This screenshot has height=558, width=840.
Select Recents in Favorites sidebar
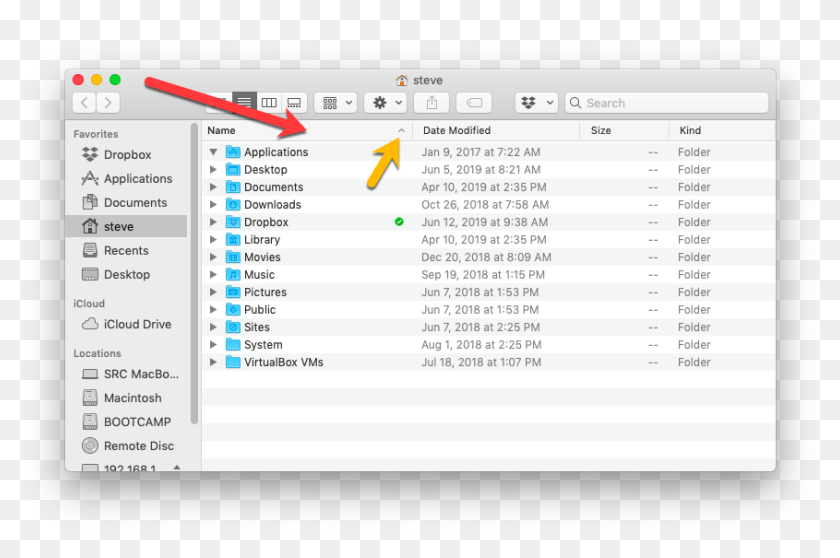tap(126, 251)
